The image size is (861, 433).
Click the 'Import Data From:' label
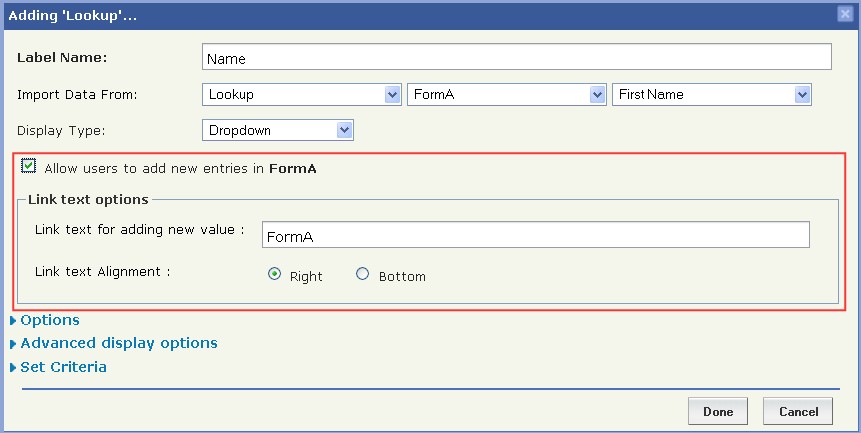point(77,94)
